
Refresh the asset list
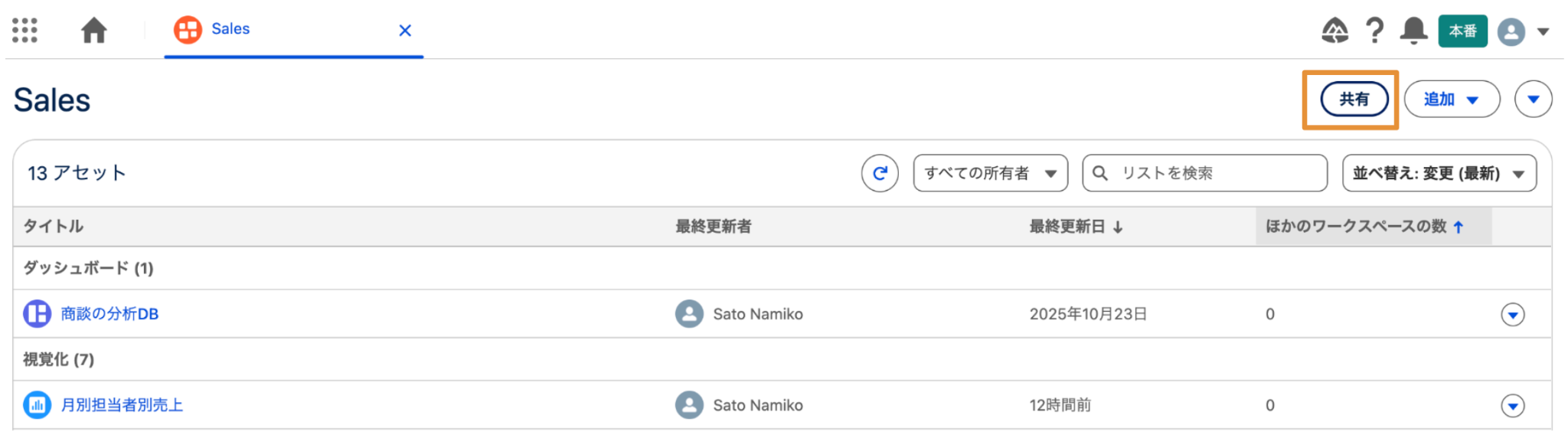(880, 173)
